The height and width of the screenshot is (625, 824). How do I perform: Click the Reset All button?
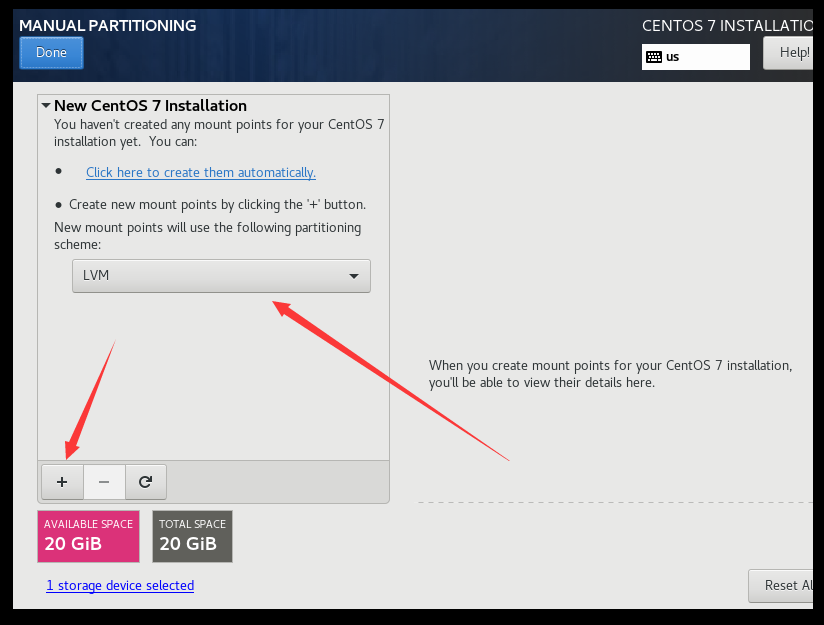781,586
